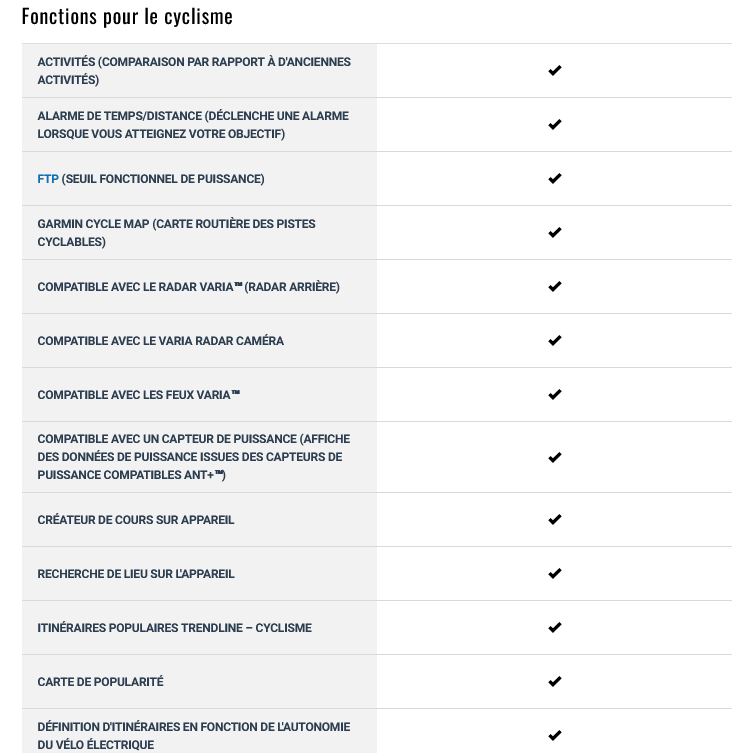Click checkmark for vélo électrique autonomie row

click(555, 736)
